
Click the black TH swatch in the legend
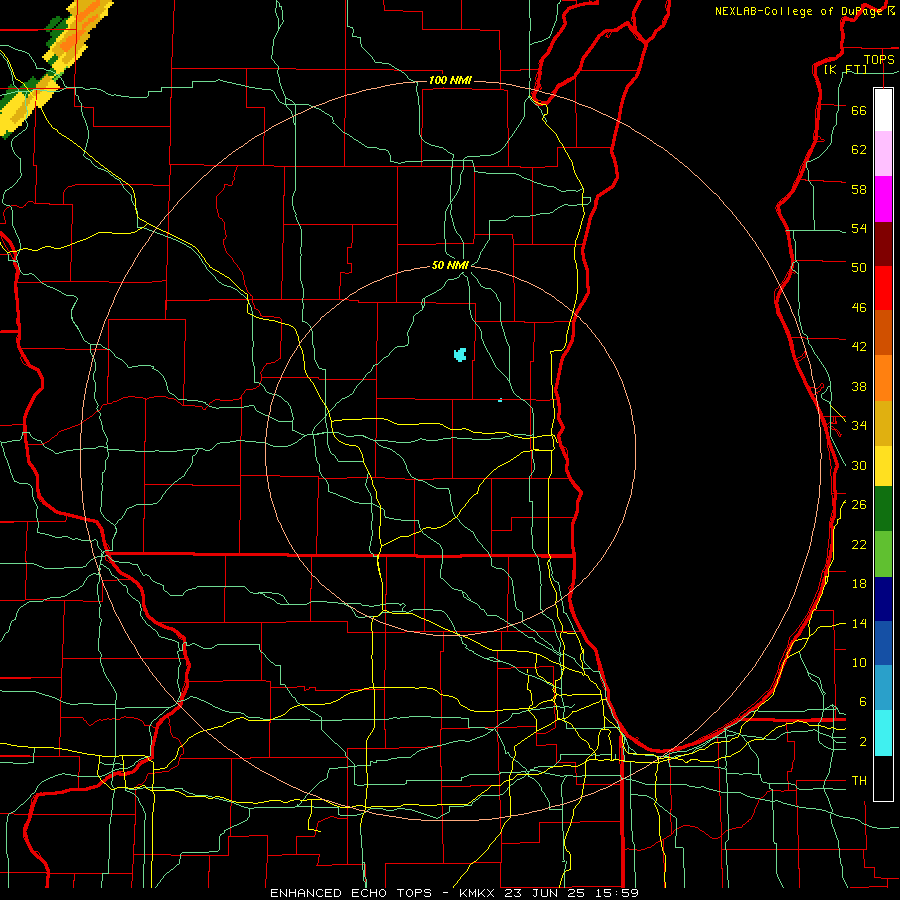pos(883,778)
